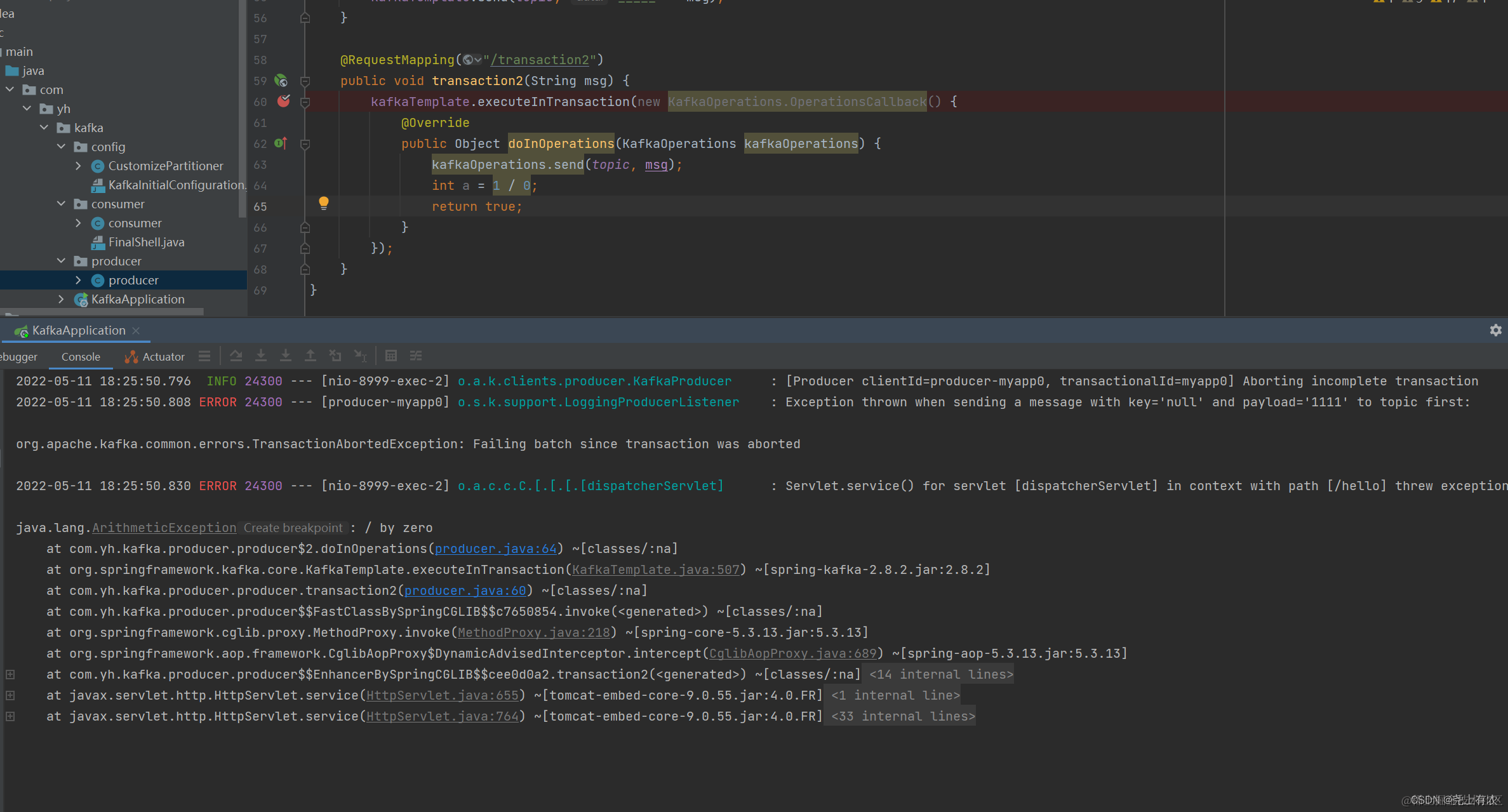Expand the CustomizePartitioner class node
Screen dimensions: 1508x812
(x=78, y=166)
